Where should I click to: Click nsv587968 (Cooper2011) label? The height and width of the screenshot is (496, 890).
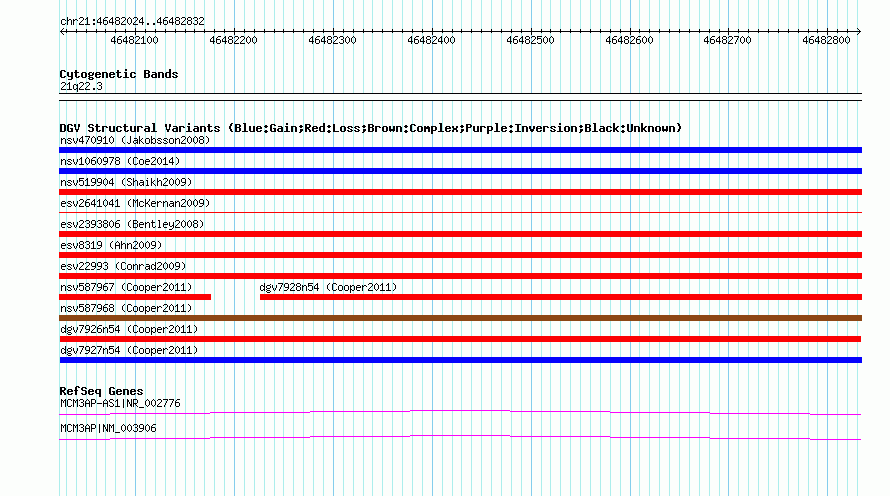126,308
